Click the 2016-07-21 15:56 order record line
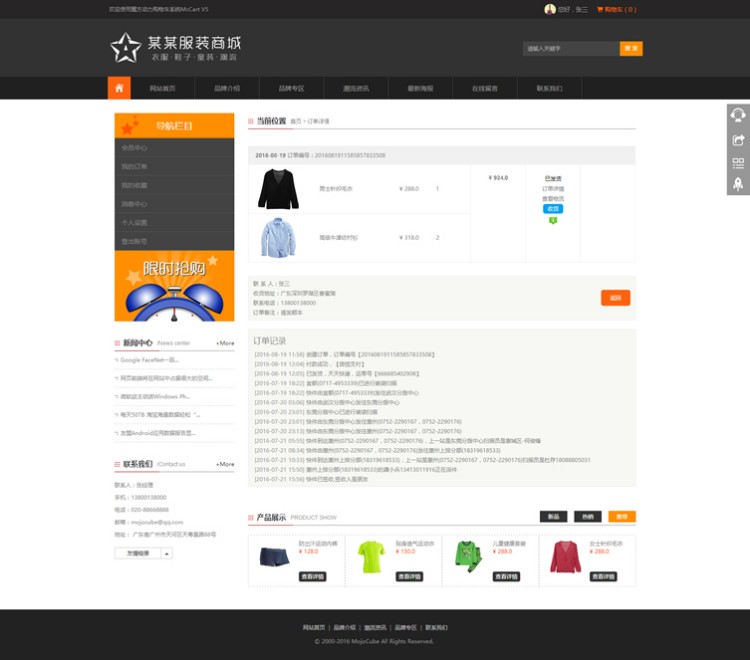 (x=311, y=479)
